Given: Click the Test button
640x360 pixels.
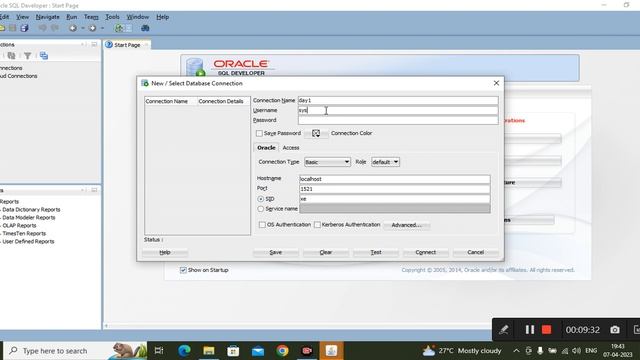Looking at the screenshot, I should [376, 252].
